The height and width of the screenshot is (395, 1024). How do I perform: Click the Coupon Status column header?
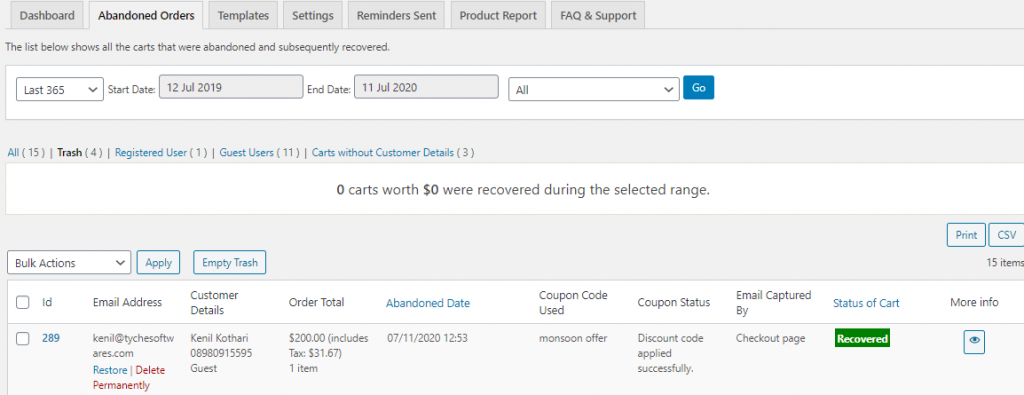(x=673, y=302)
